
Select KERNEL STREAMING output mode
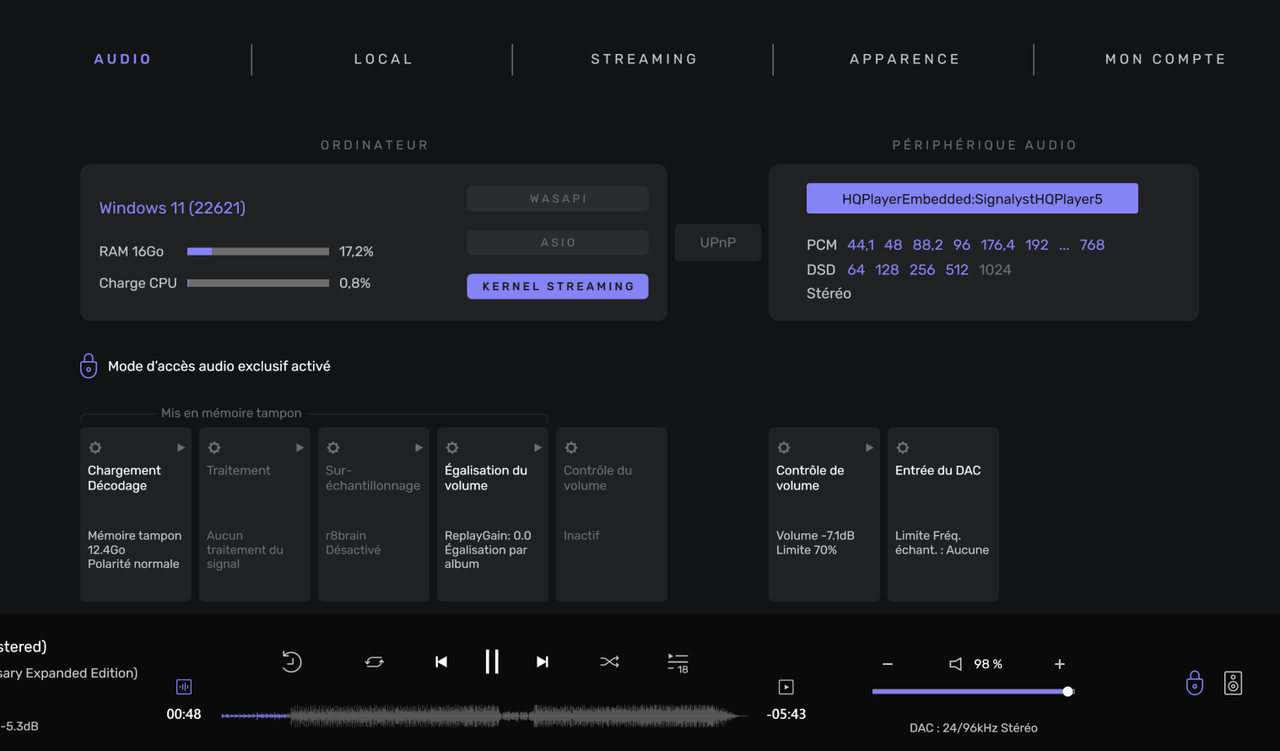[558, 286]
